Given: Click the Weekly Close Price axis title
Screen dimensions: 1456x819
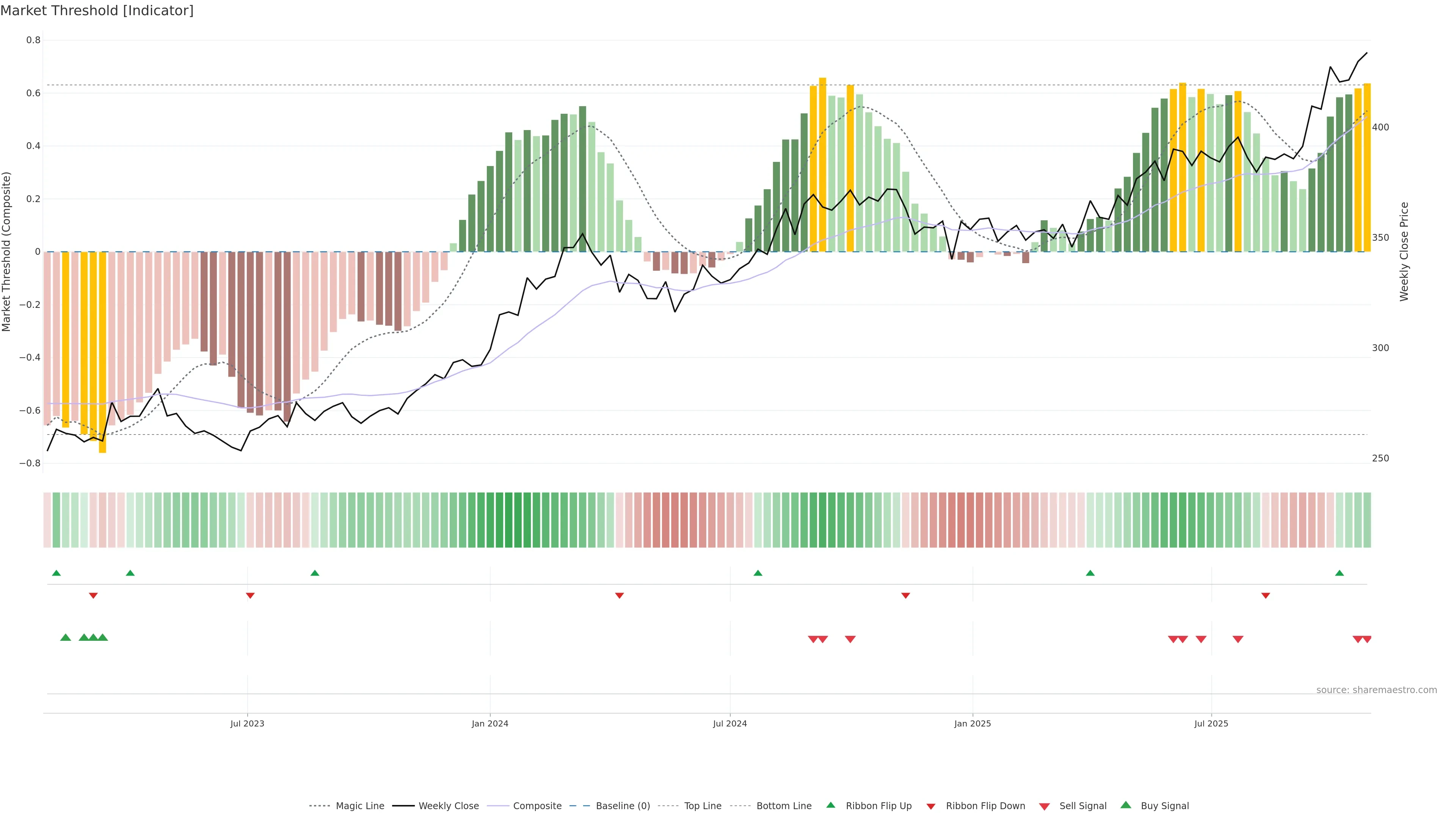Looking at the screenshot, I should (x=1404, y=251).
